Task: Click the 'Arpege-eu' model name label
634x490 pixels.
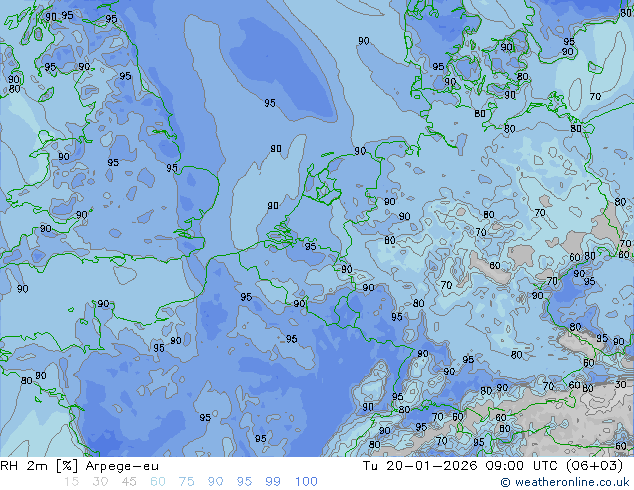Action: (122, 466)
